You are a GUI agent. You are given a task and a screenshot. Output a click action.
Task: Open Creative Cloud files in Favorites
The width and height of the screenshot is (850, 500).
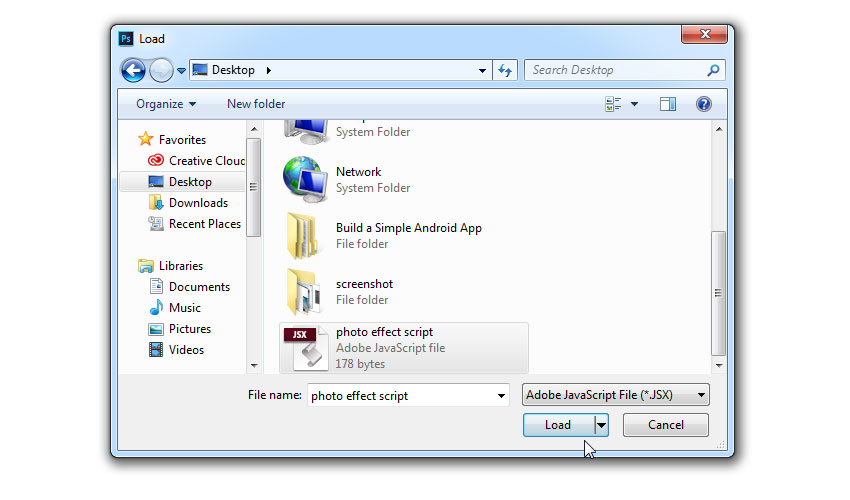pyautogui.click(x=207, y=161)
